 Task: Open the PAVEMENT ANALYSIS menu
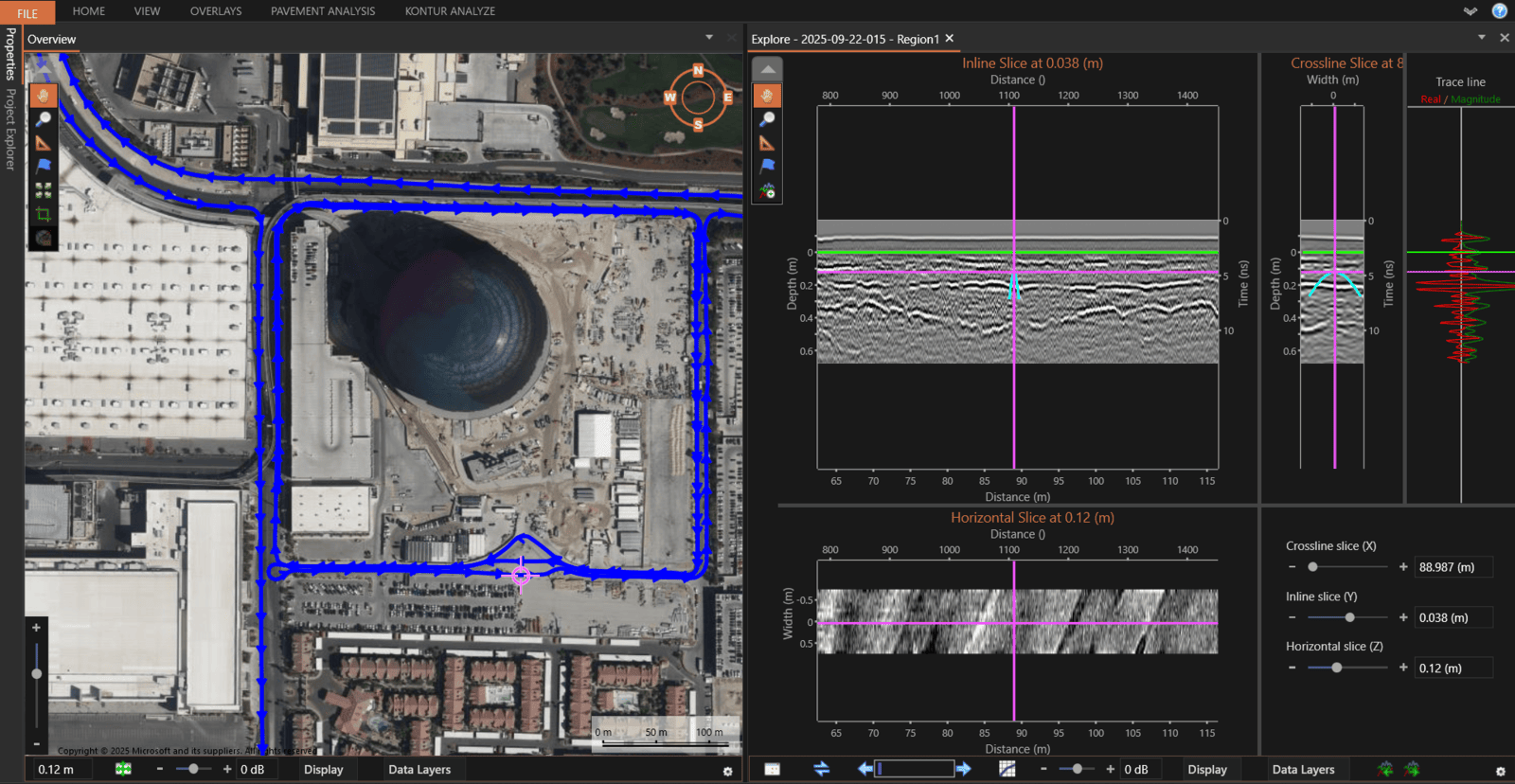click(x=323, y=11)
